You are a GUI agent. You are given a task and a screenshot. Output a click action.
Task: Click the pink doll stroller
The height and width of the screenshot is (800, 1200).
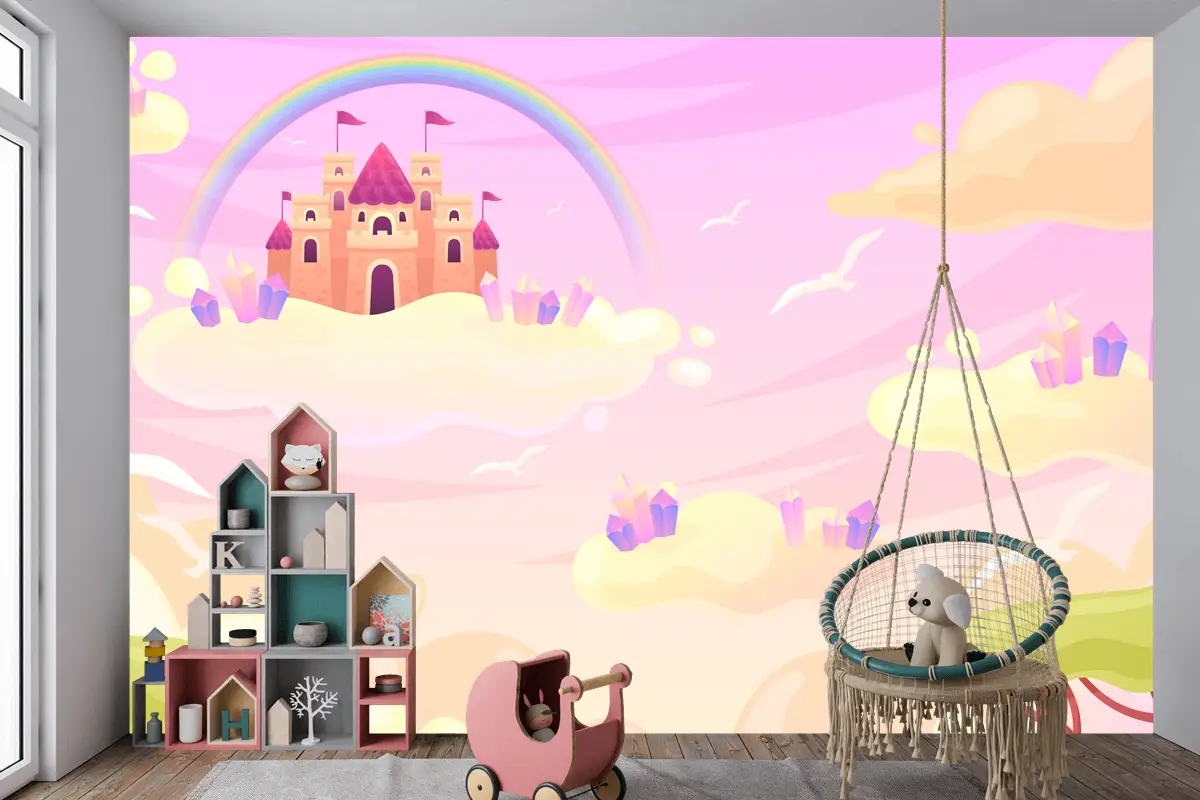click(547, 720)
